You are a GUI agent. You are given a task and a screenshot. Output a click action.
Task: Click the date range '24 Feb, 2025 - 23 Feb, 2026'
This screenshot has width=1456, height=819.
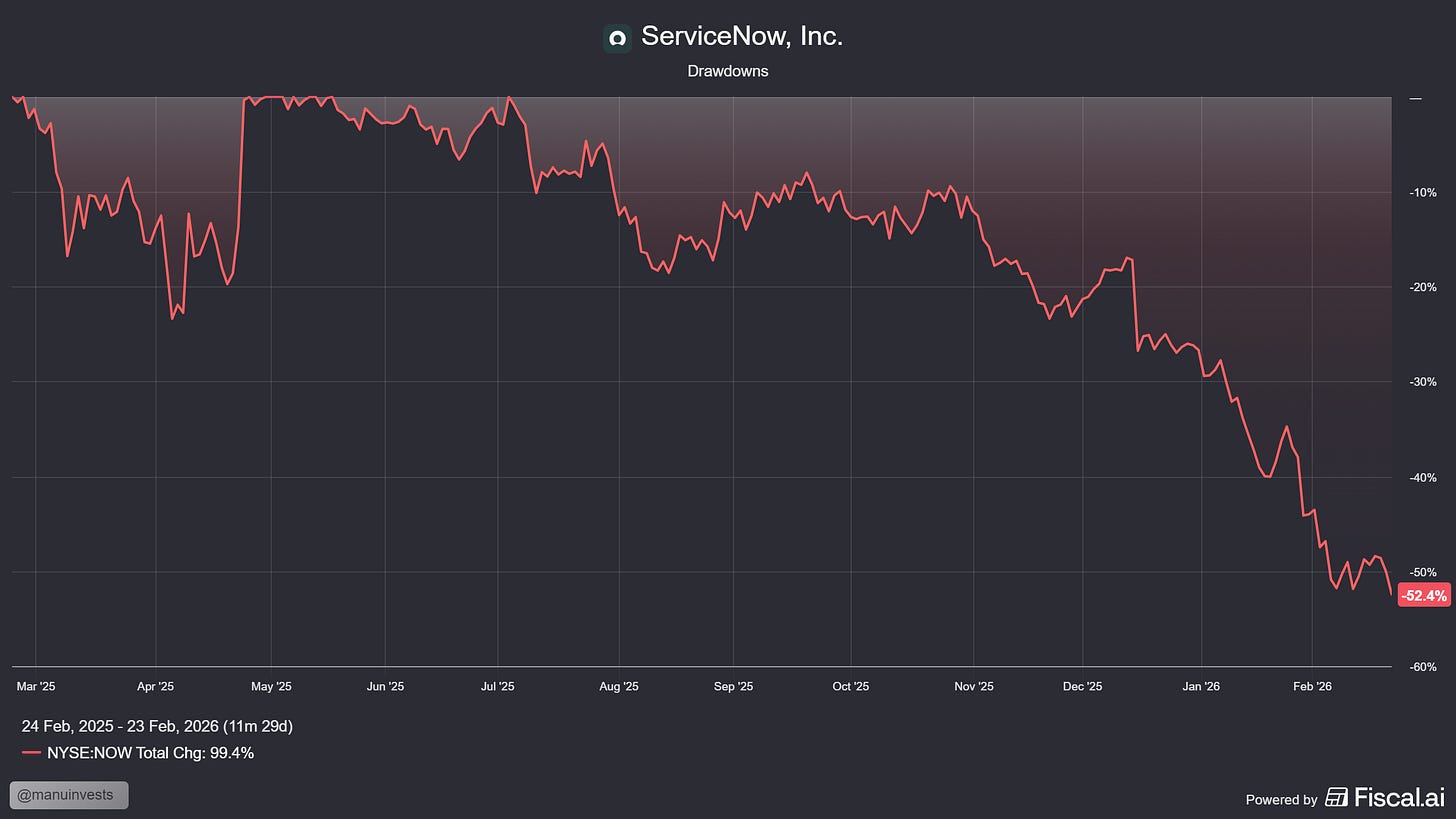[157, 726]
